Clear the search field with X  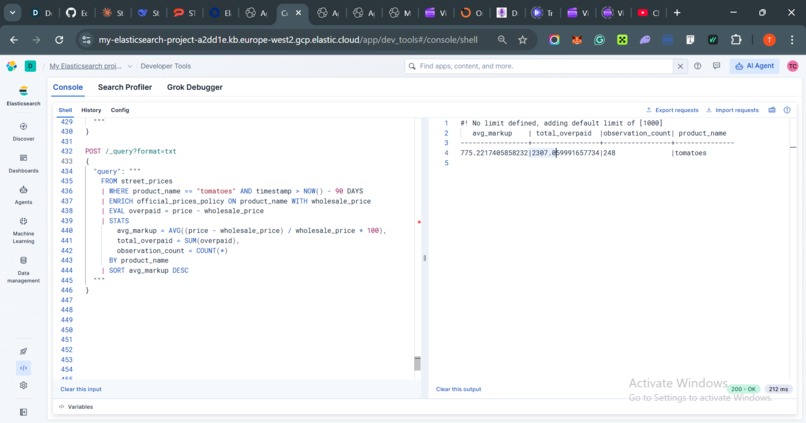pyautogui.click(x=680, y=66)
